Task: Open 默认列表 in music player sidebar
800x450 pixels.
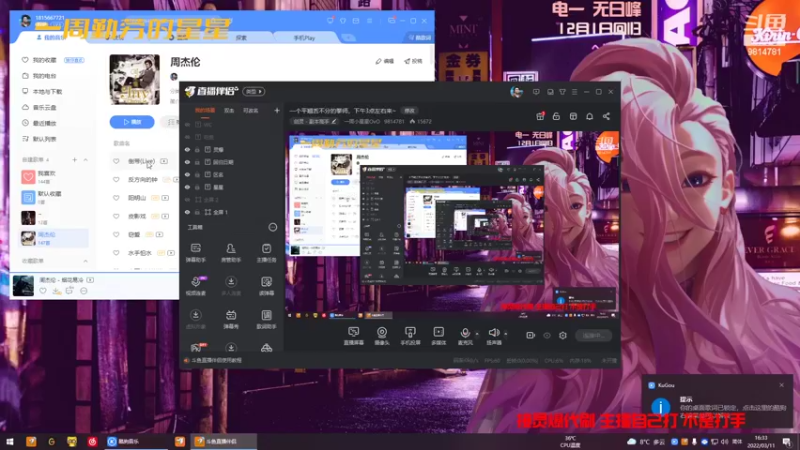Action: [x=44, y=139]
